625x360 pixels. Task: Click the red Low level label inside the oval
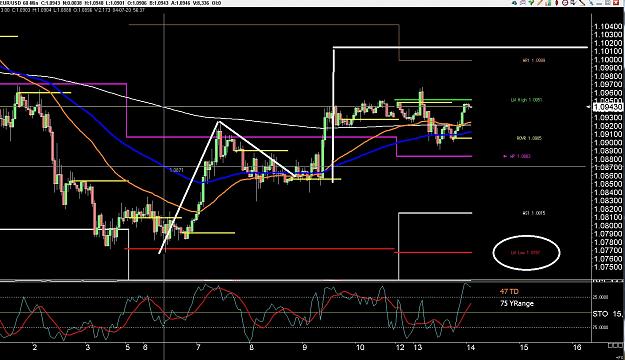[x=526, y=252]
